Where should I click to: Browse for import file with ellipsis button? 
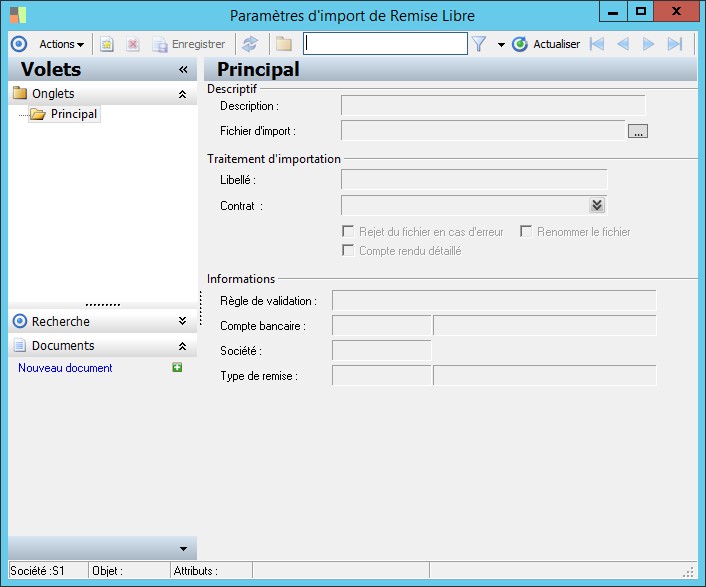638,131
